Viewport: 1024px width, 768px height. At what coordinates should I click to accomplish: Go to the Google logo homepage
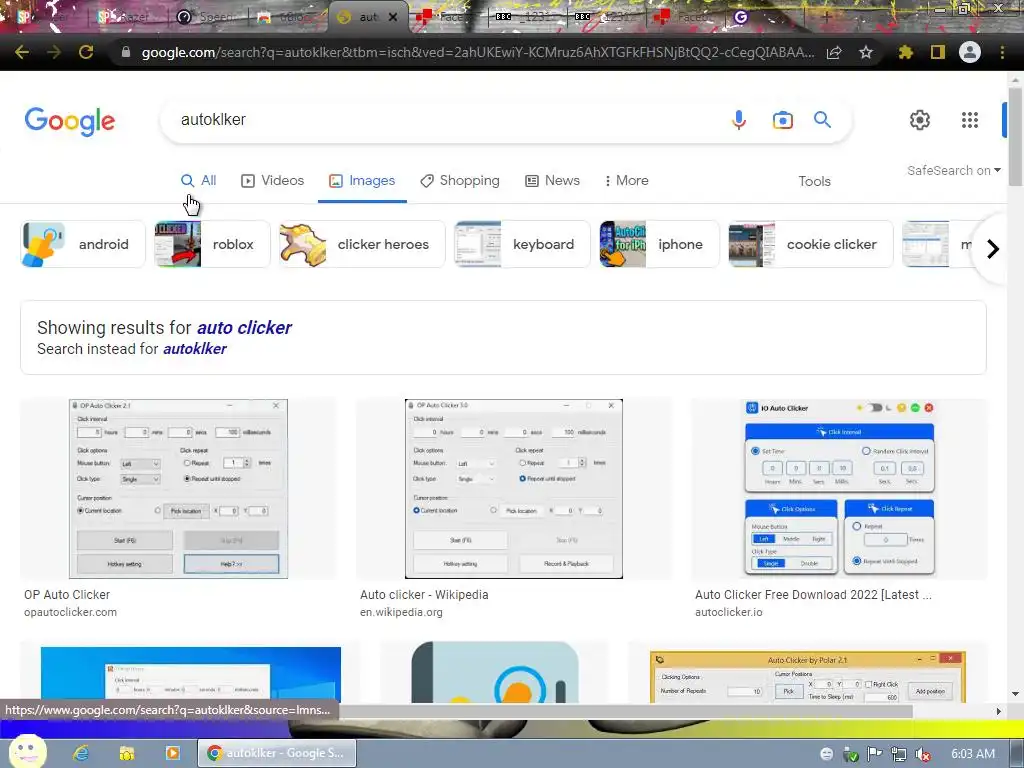[70, 121]
